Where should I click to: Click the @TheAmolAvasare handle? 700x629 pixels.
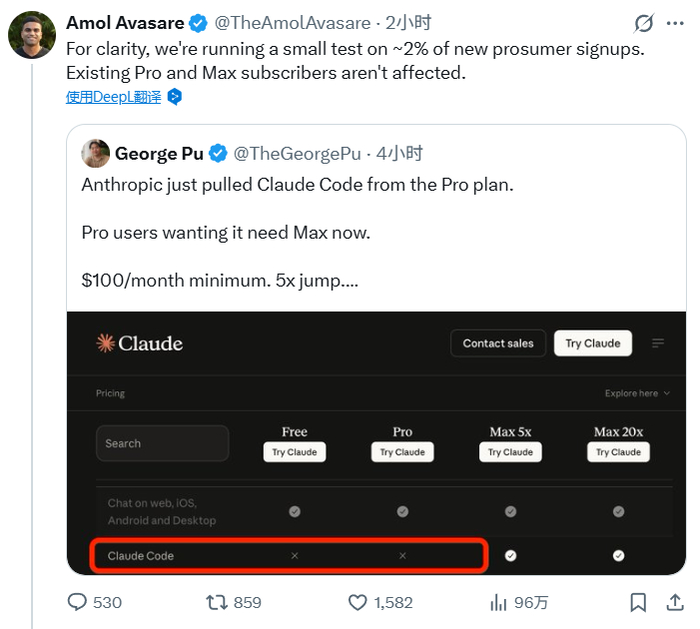coord(297,23)
